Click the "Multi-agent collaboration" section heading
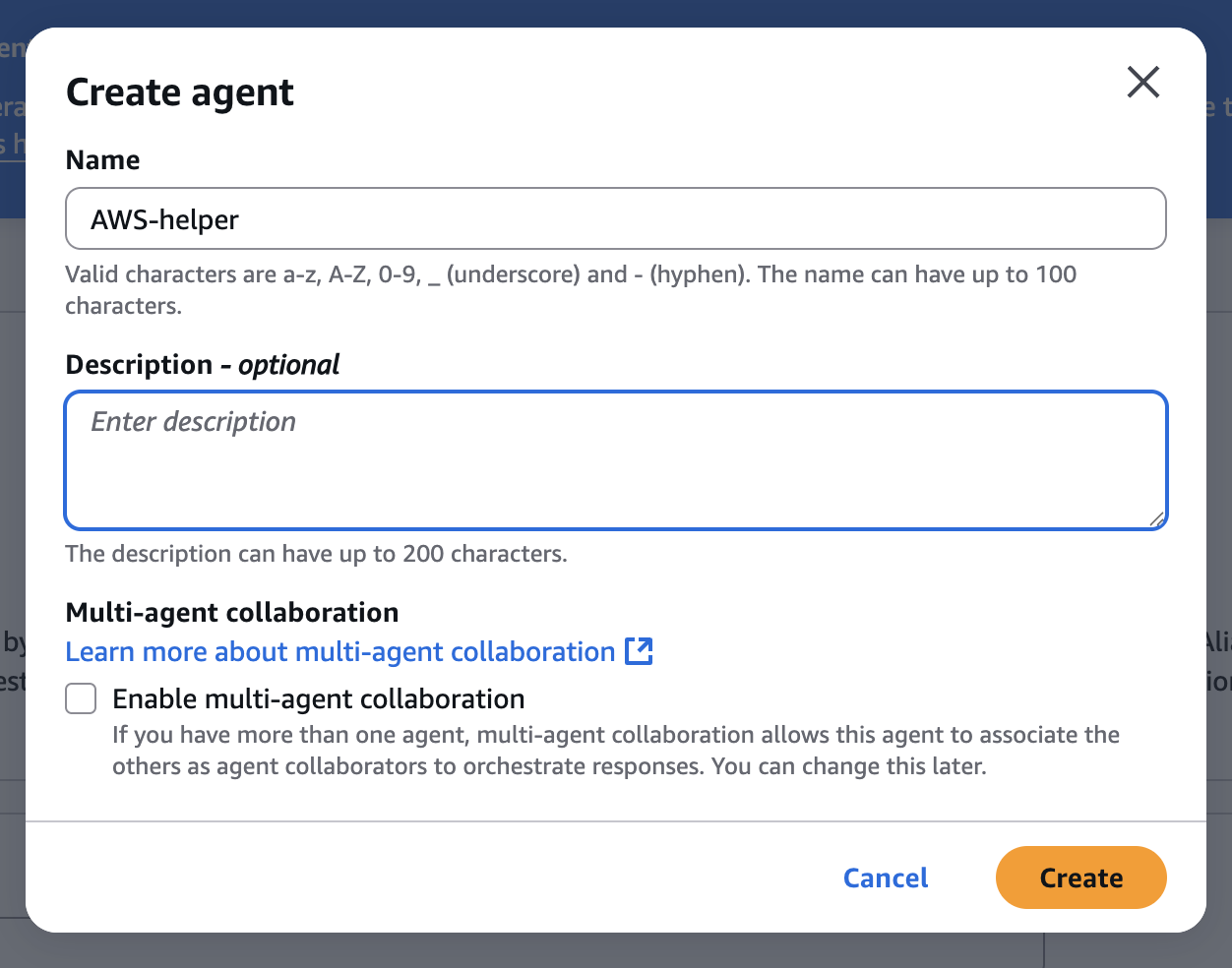This screenshot has height=968, width=1232. (232, 613)
